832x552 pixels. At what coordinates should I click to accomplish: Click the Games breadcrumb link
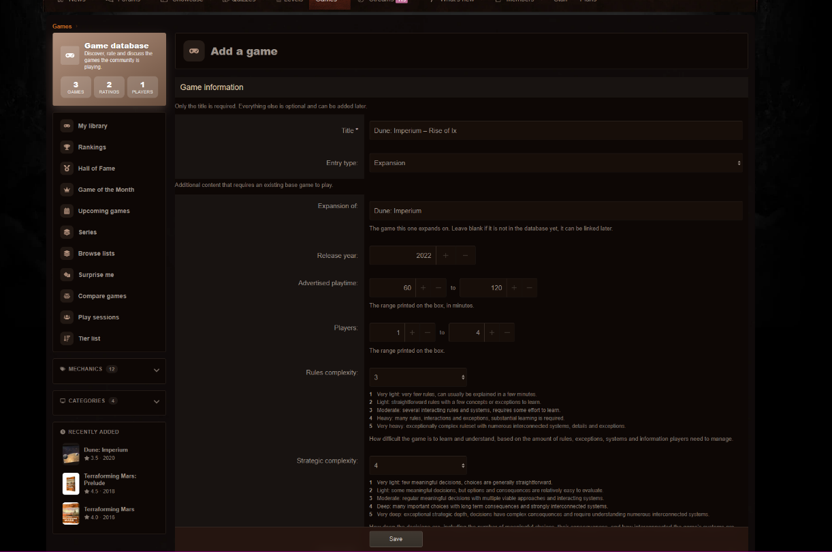tap(62, 26)
